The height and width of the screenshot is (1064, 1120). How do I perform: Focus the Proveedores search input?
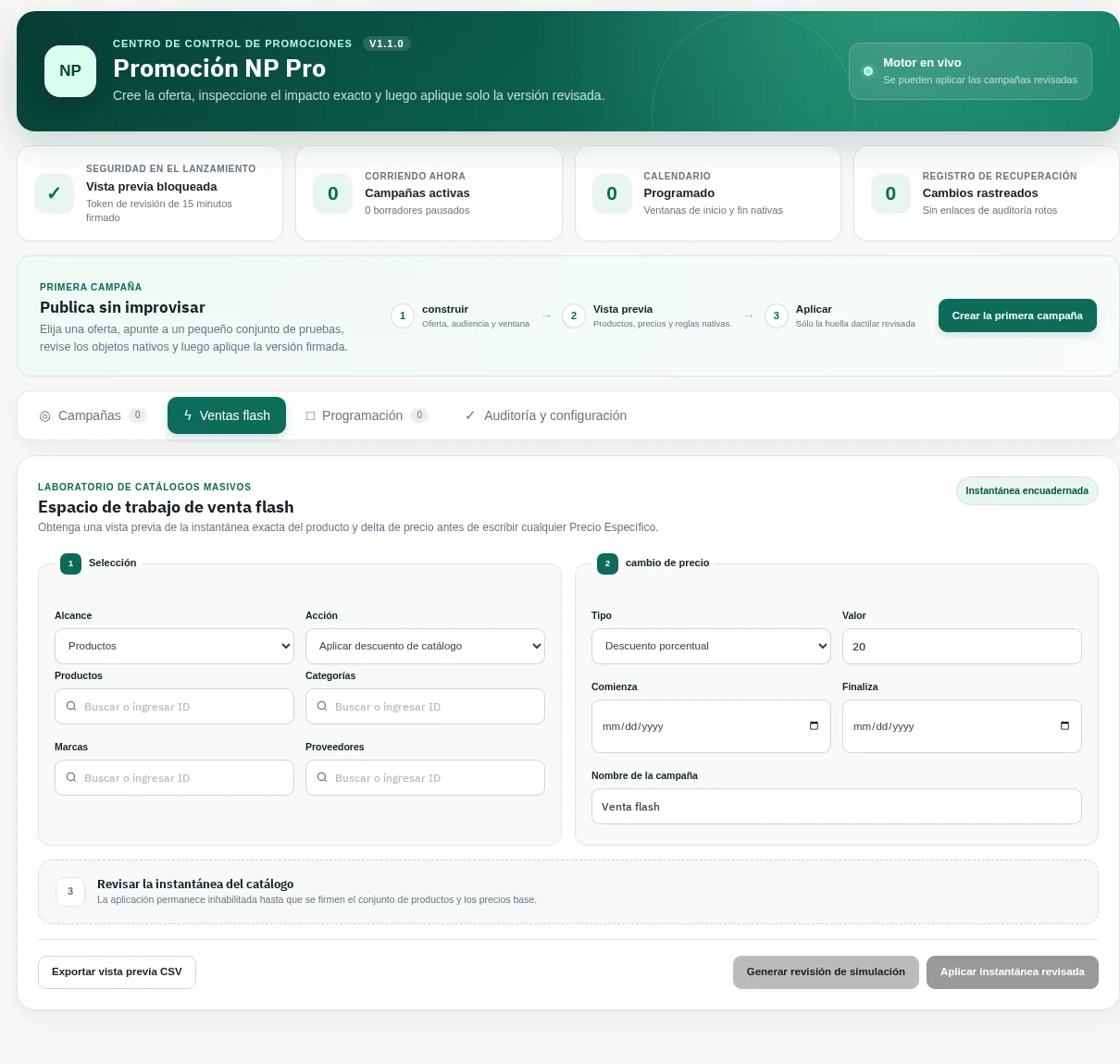coord(425,777)
